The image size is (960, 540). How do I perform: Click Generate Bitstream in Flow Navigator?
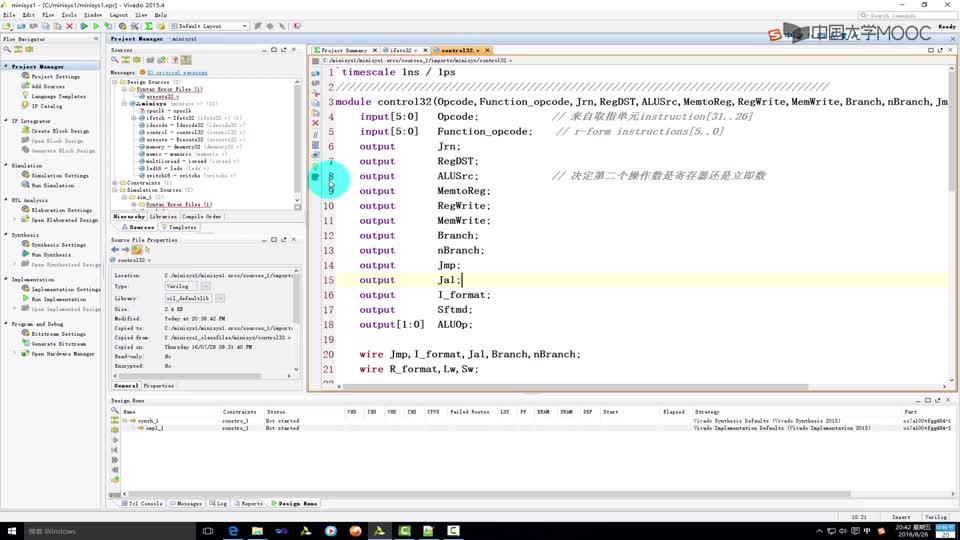(59, 343)
